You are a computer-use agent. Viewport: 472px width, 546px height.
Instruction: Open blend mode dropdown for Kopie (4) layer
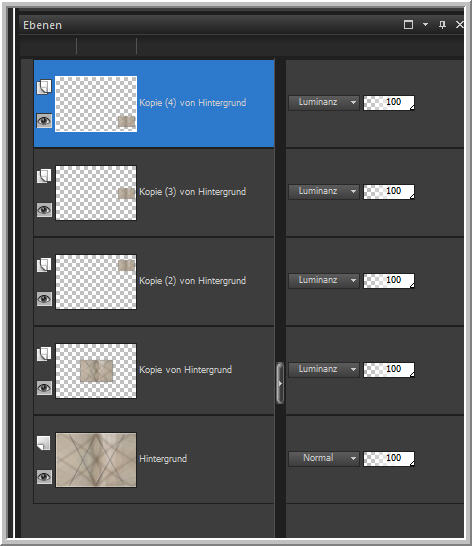(324, 103)
